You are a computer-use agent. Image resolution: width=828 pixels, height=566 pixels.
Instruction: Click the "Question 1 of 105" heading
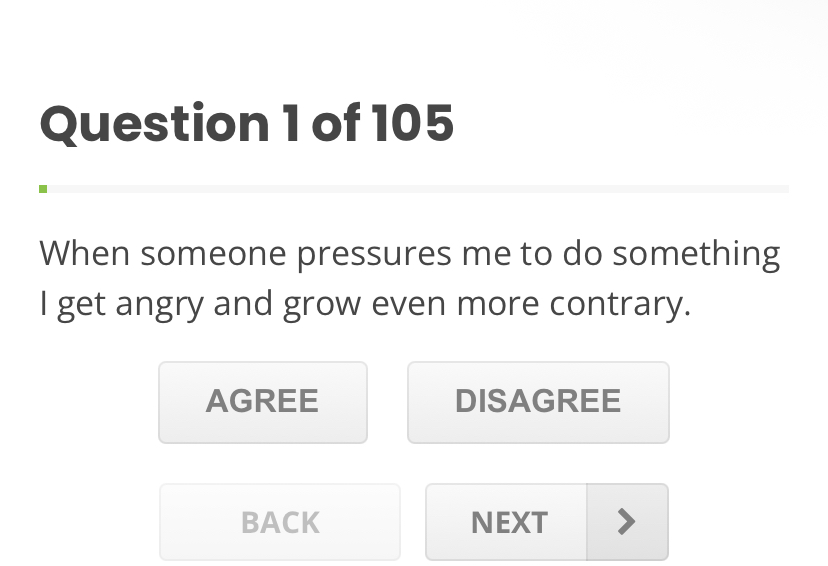click(247, 124)
